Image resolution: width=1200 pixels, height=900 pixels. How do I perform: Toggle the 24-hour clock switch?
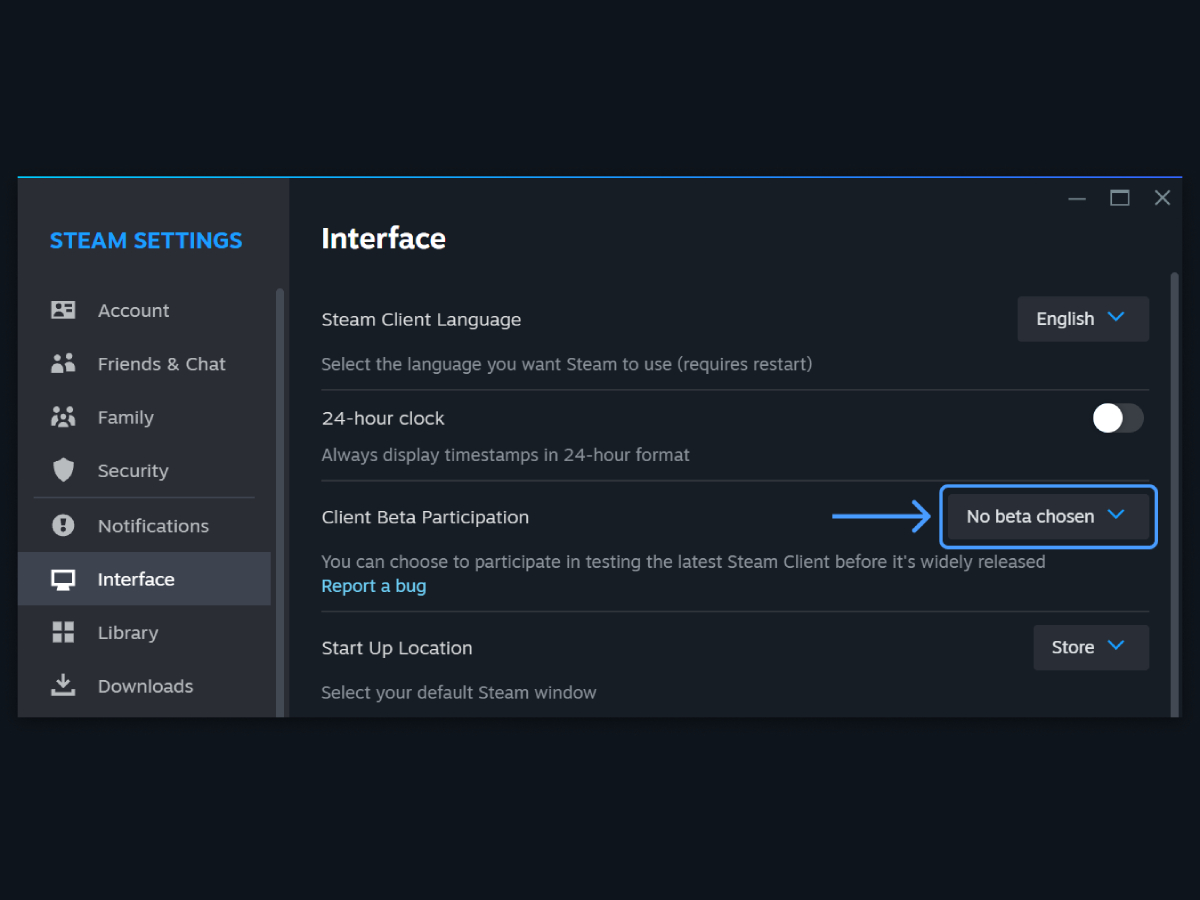coord(1117,418)
